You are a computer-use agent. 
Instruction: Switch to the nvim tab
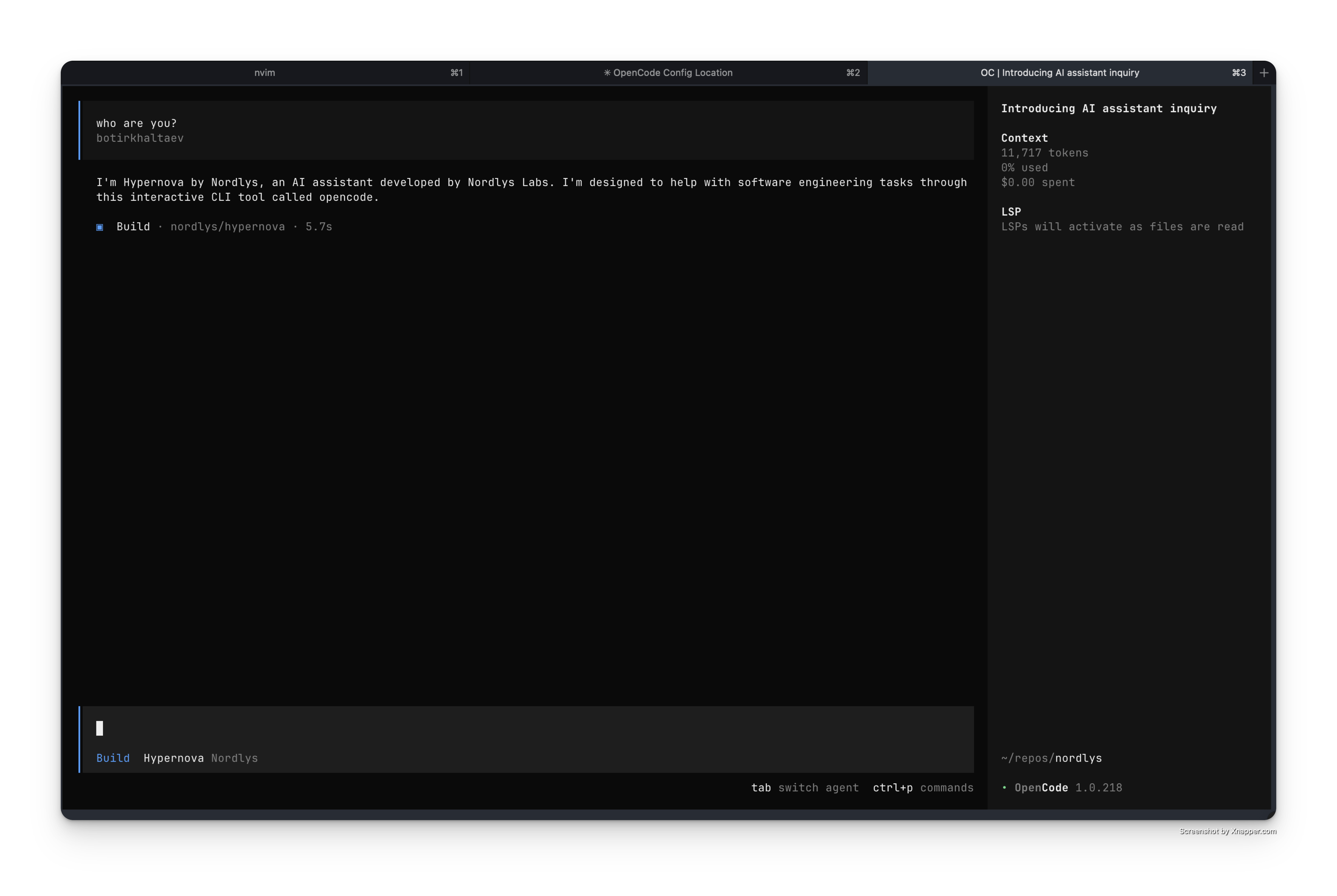(265, 73)
